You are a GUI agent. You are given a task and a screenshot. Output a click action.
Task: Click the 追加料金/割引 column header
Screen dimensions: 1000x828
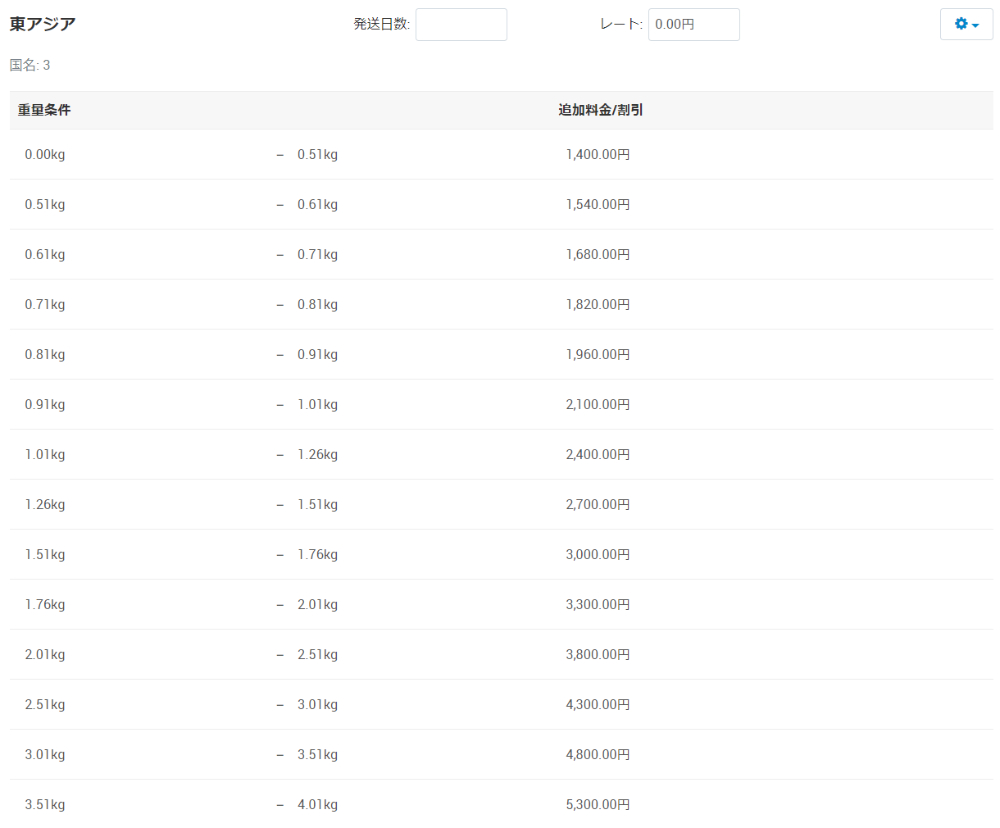[x=601, y=110]
